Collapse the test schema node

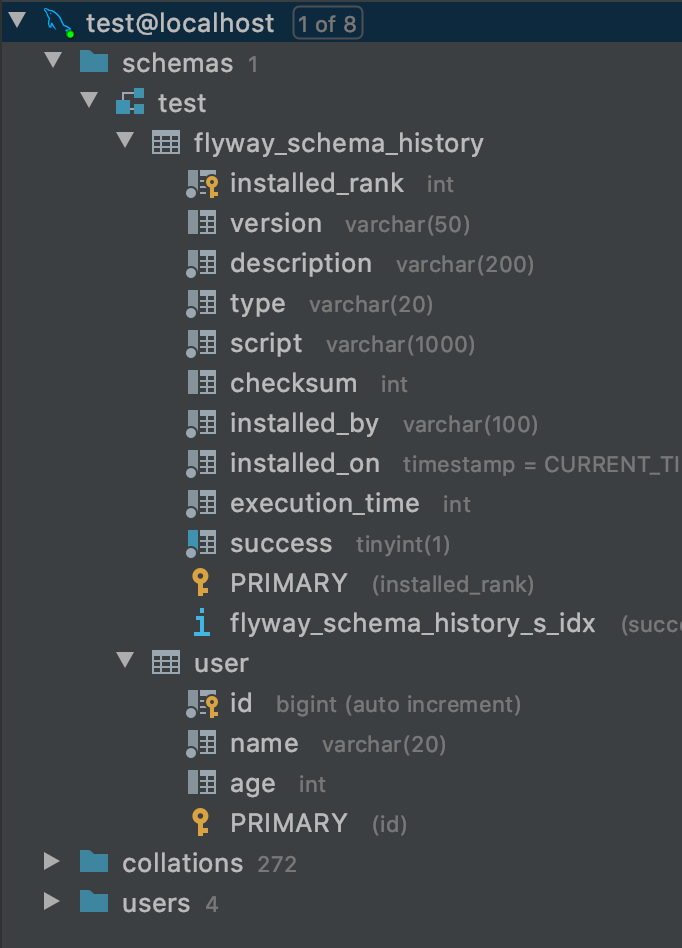click(x=89, y=101)
